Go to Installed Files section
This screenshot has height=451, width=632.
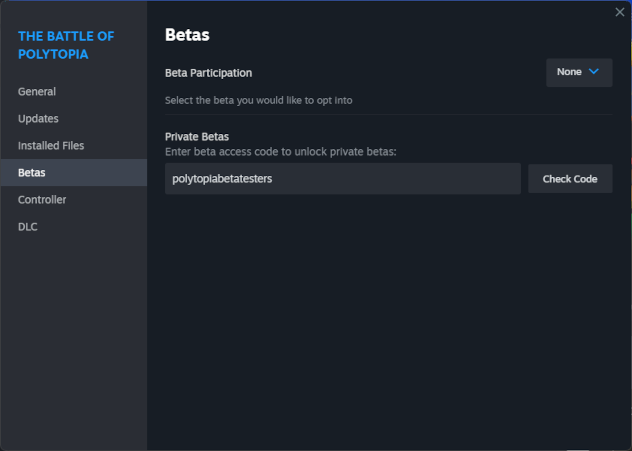click(51, 146)
